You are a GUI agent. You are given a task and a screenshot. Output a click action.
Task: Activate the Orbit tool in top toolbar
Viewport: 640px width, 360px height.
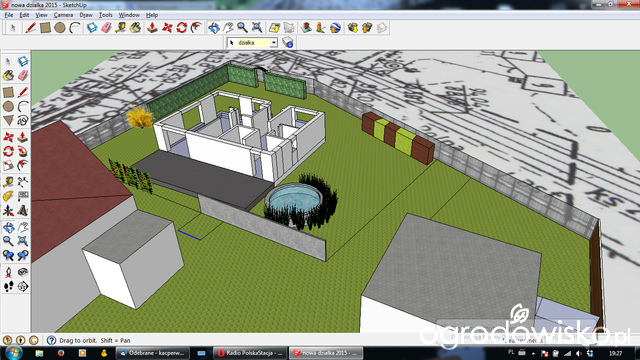click(x=214, y=28)
